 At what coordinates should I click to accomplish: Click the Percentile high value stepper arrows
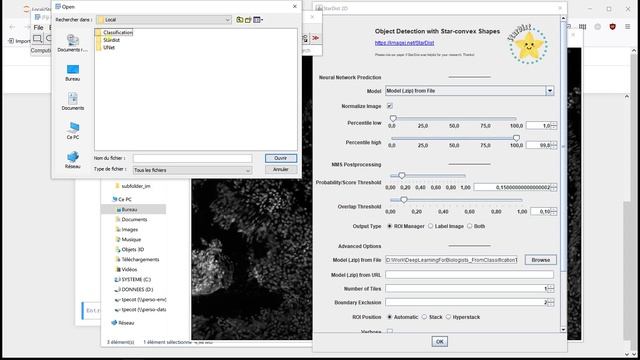click(x=553, y=145)
